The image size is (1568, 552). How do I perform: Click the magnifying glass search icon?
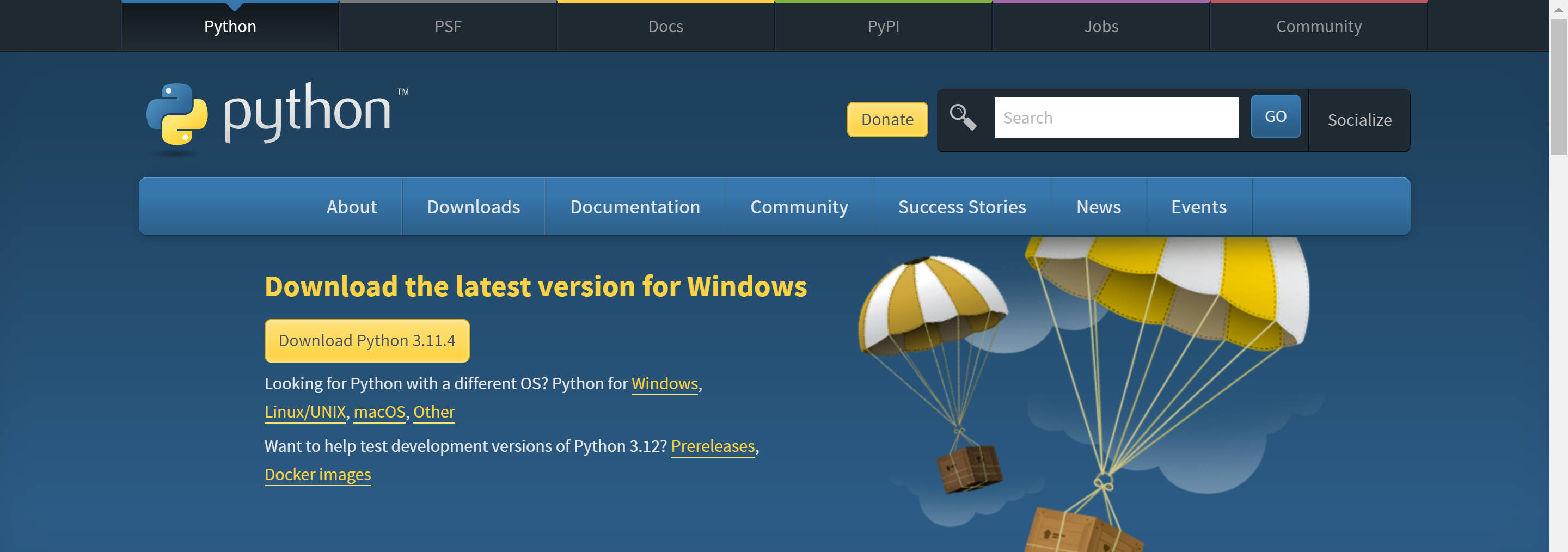[x=963, y=117]
